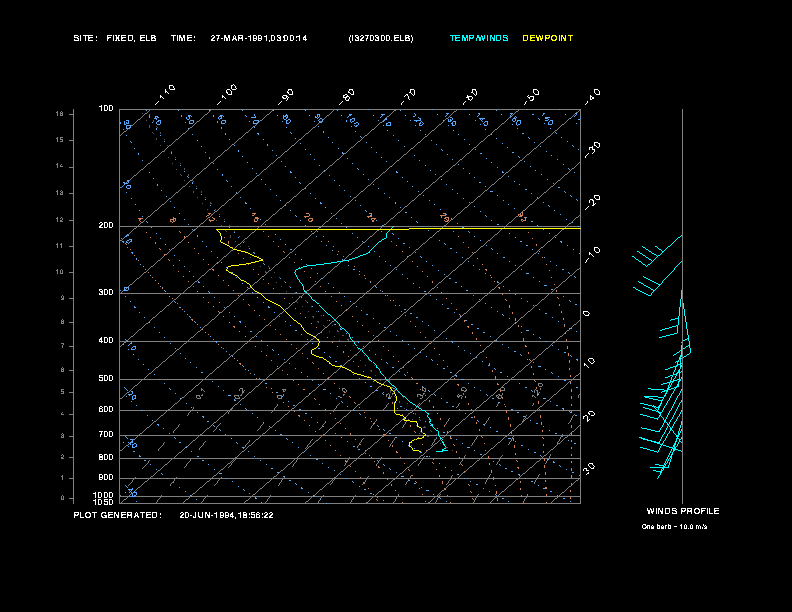Click the 0 temperature label on right axis
The image size is (792, 612).
(587, 314)
